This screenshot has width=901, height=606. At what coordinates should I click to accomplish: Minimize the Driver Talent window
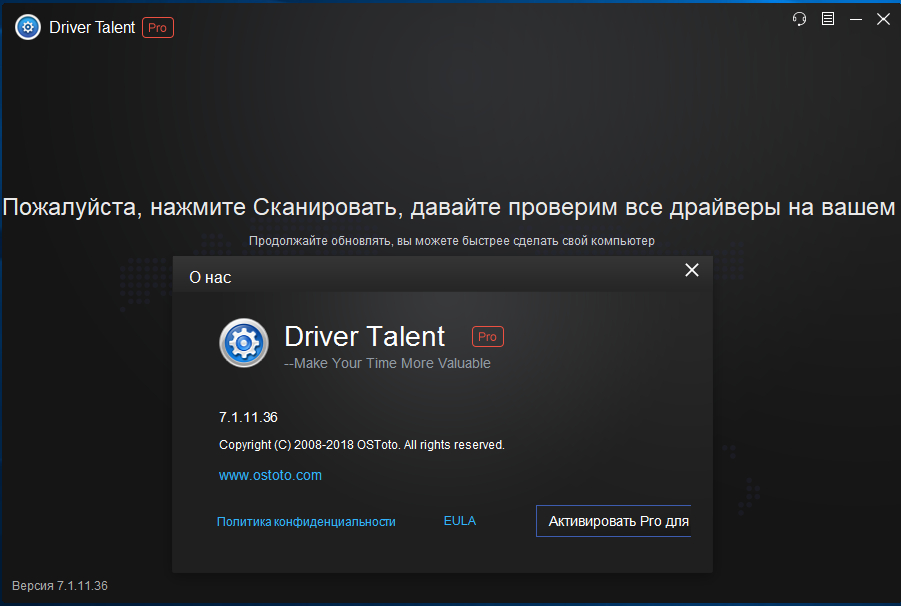pos(856,20)
